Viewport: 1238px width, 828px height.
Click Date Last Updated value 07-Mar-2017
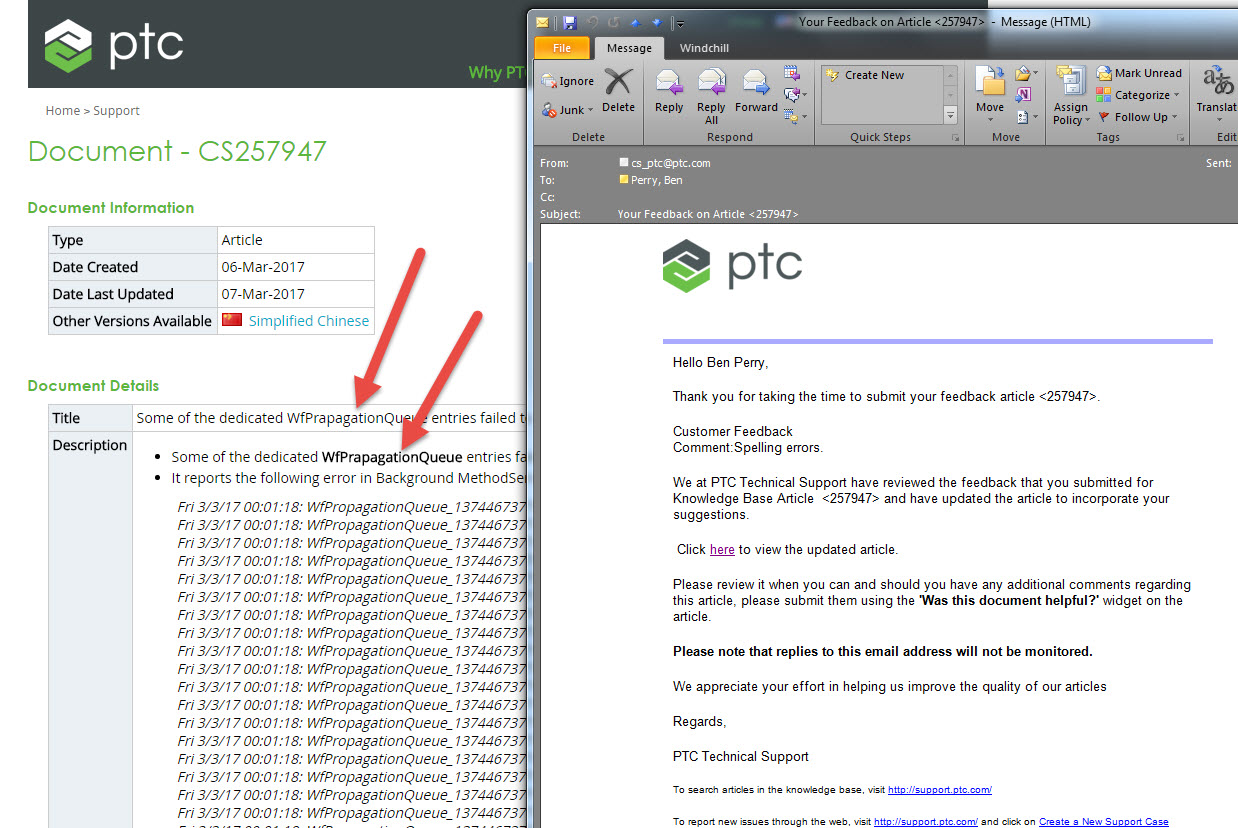coord(263,294)
